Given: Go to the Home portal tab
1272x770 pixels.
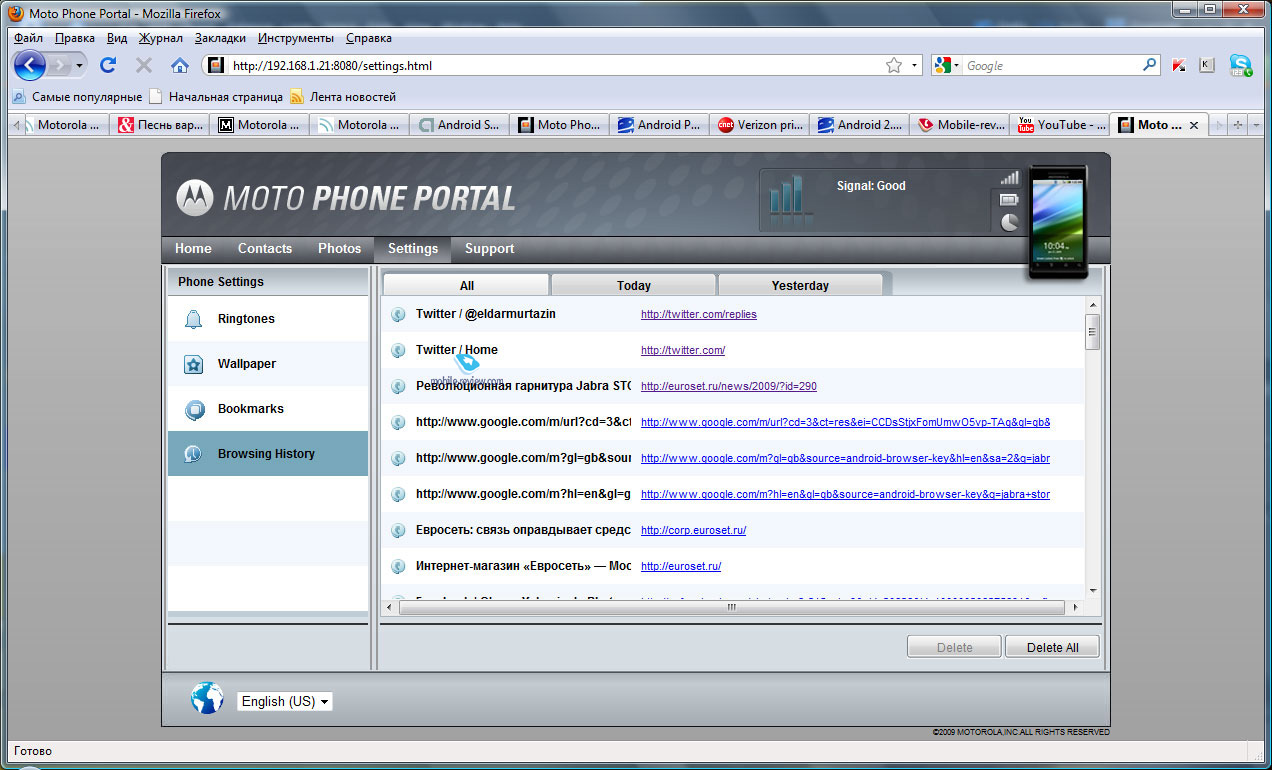Looking at the screenshot, I should pos(193,249).
